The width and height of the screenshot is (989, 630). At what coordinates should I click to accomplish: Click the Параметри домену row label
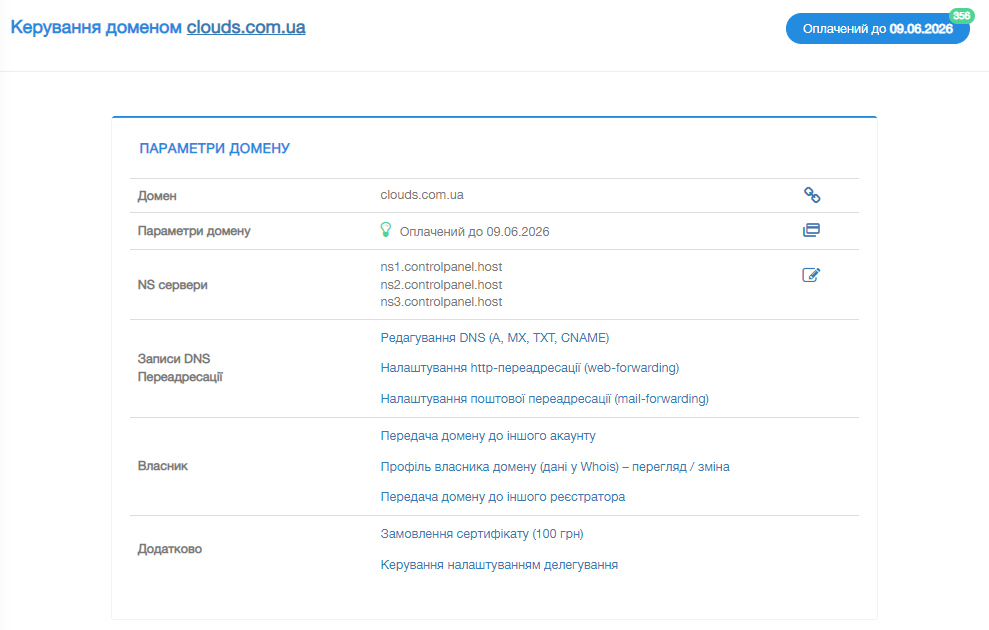[194, 231]
